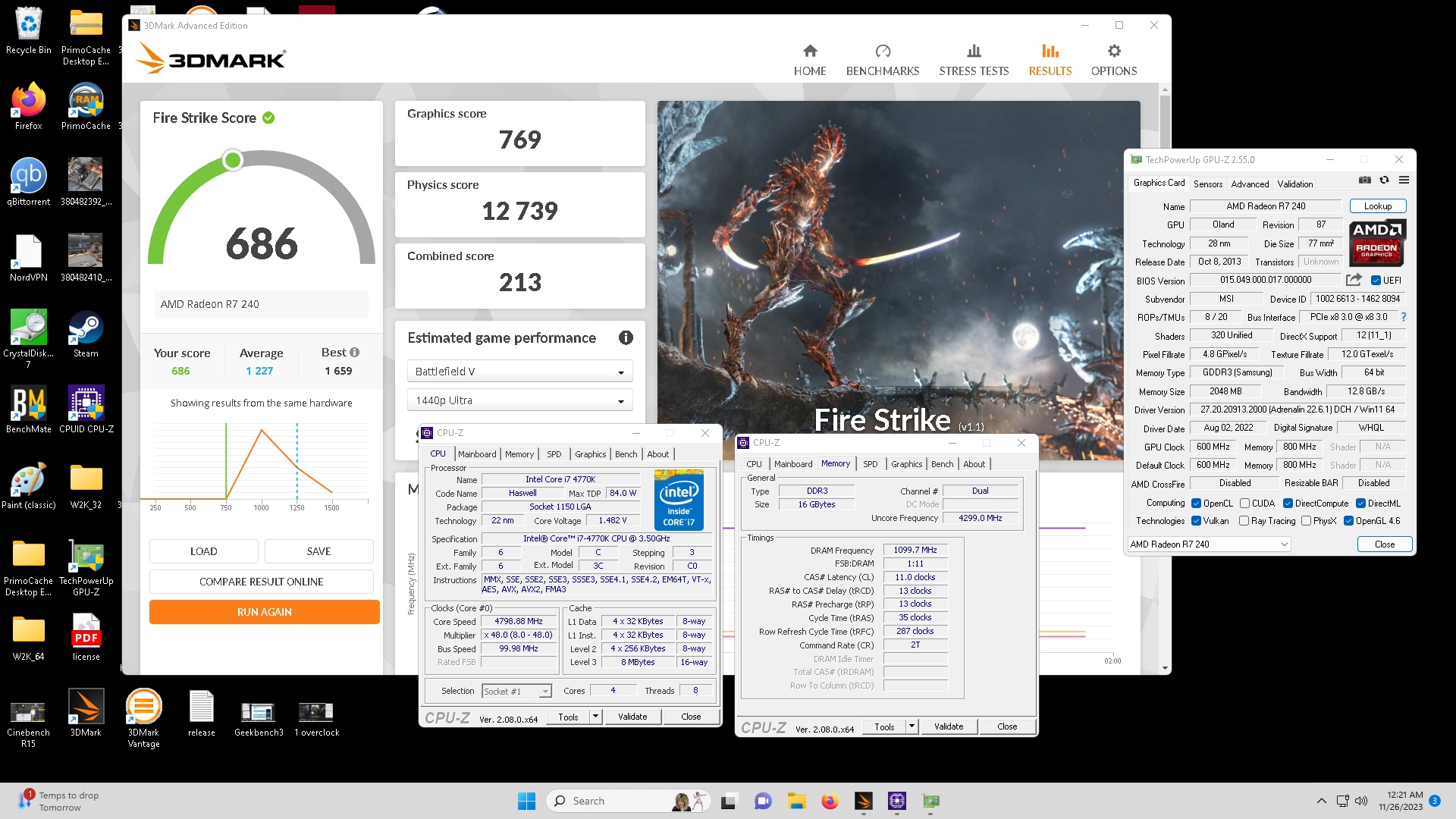Click the Bus Interface question mark in GPU-Z
This screenshot has height=819, width=1456.
(x=1404, y=317)
